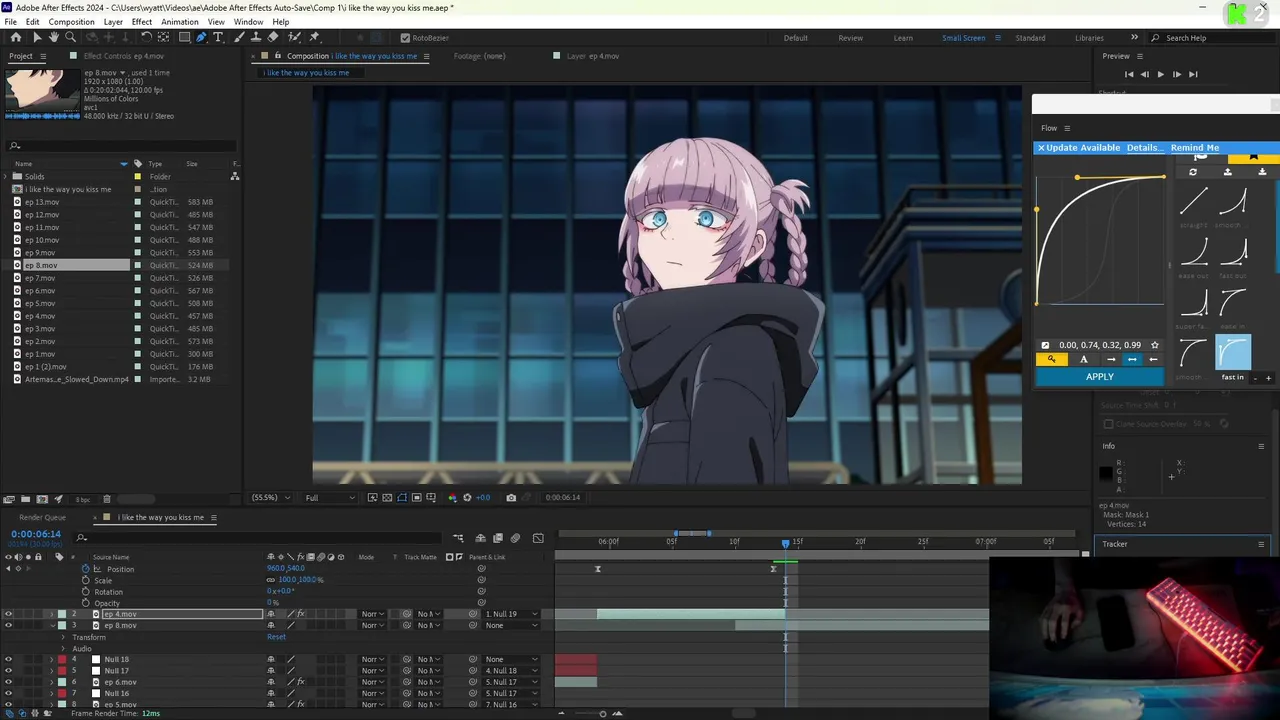Select the Eraser tool

(274, 37)
